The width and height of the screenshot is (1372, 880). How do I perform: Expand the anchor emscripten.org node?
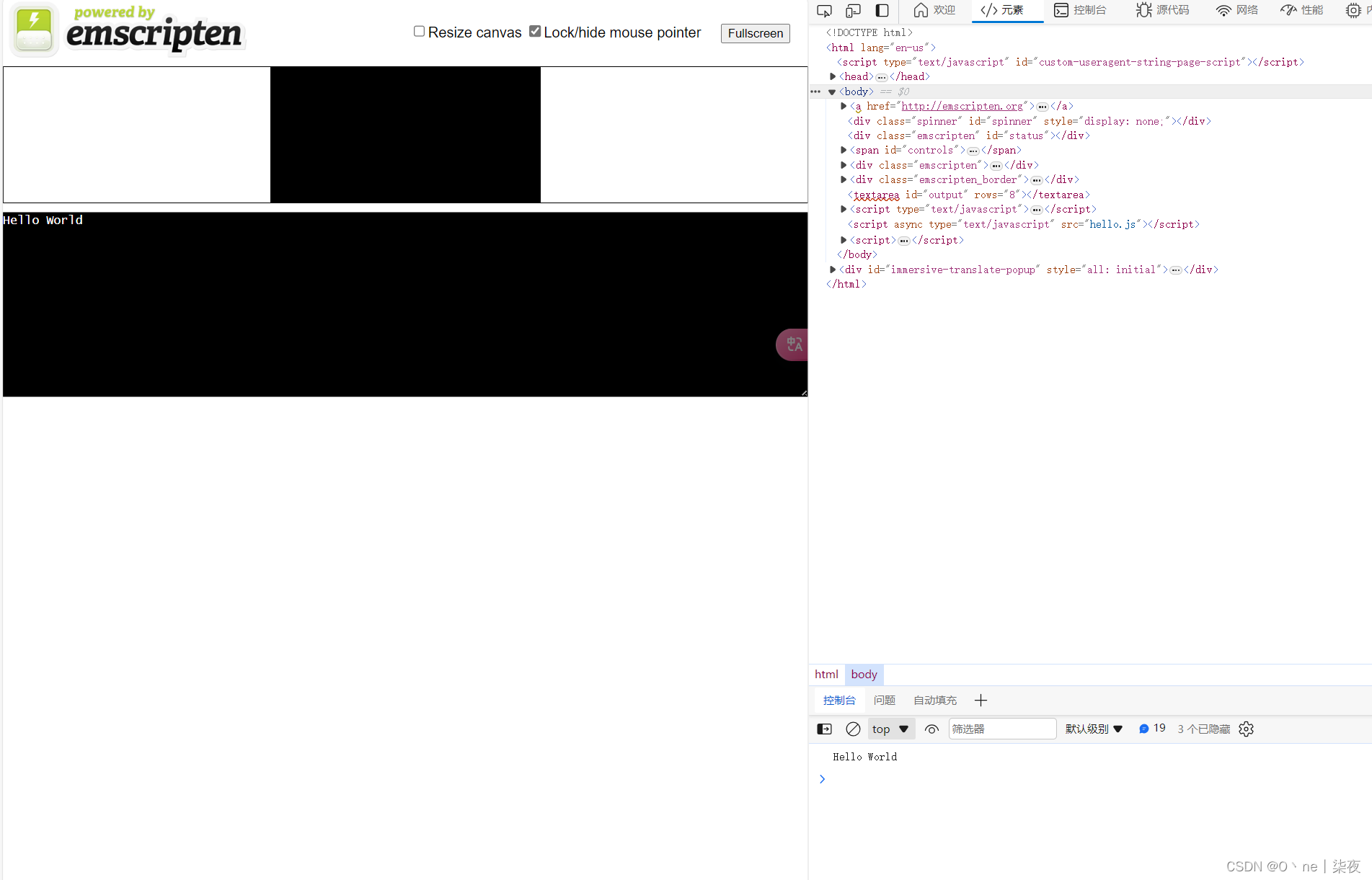coord(844,106)
